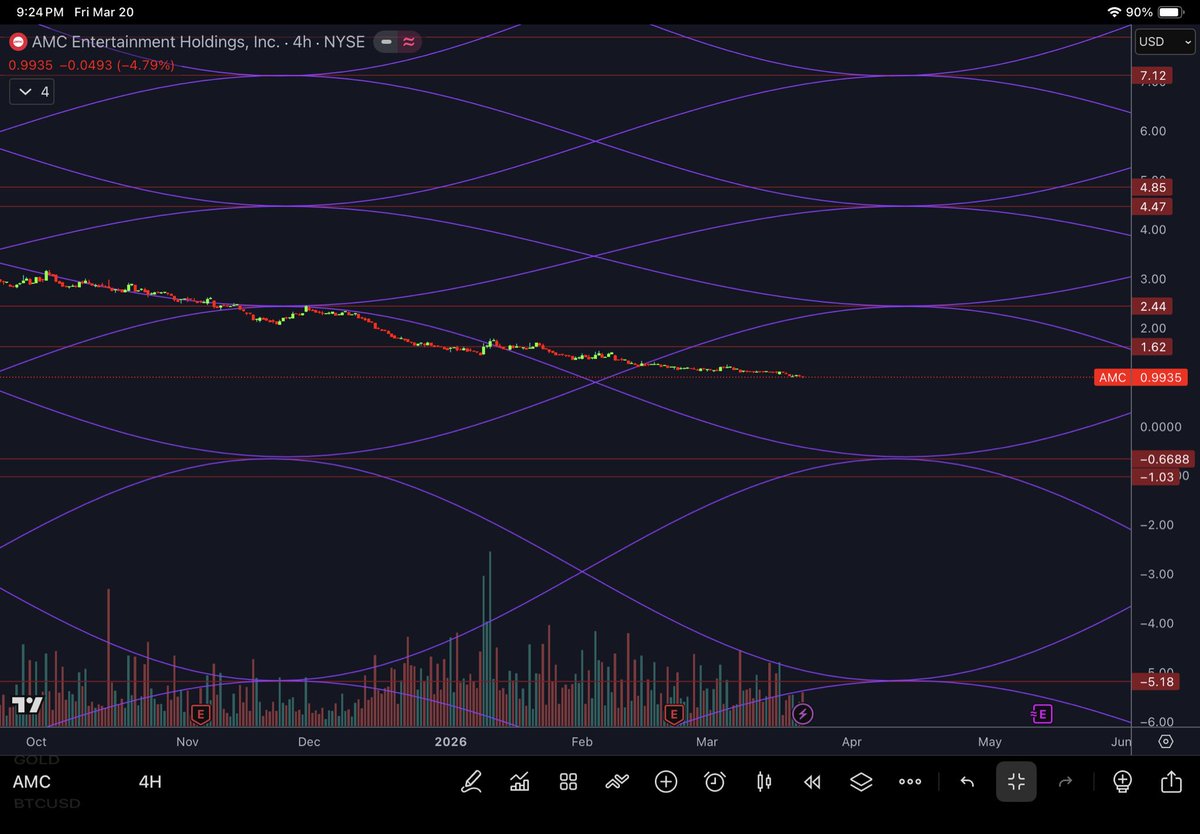Tap the earnings E marker near November

(201, 714)
